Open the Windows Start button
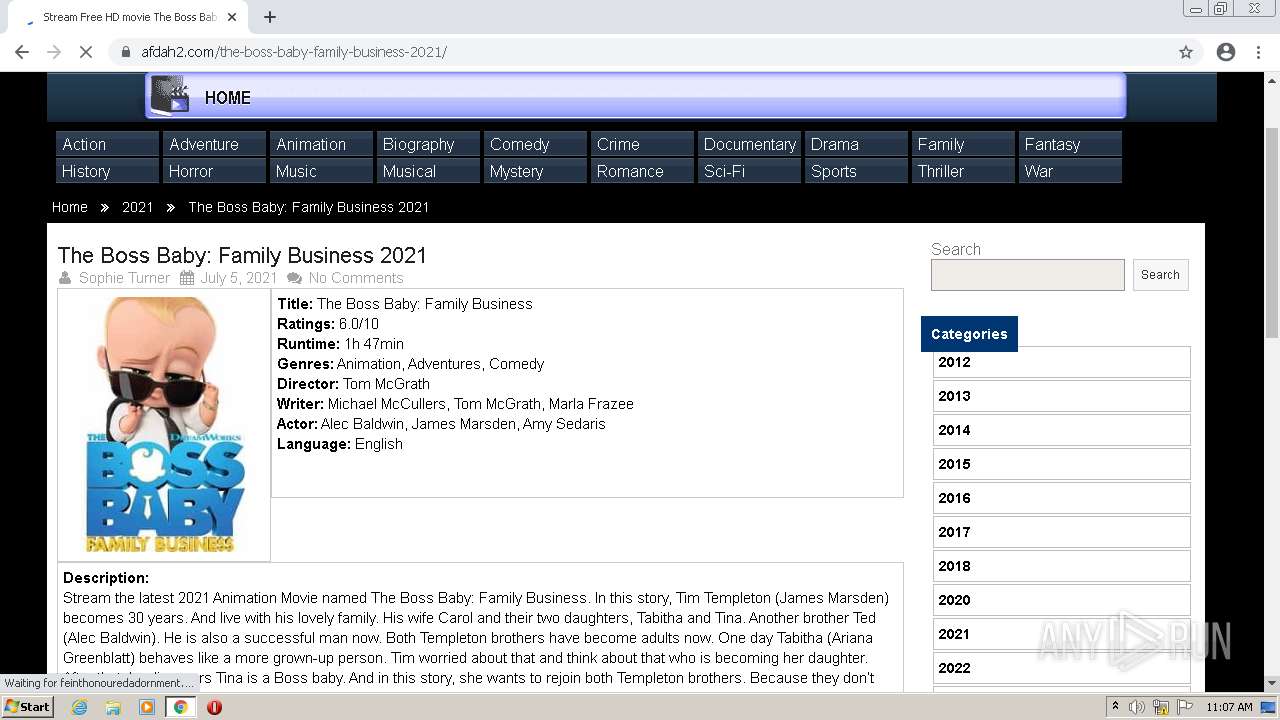The width and height of the screenshot is (1280, 720). [27, 707]
